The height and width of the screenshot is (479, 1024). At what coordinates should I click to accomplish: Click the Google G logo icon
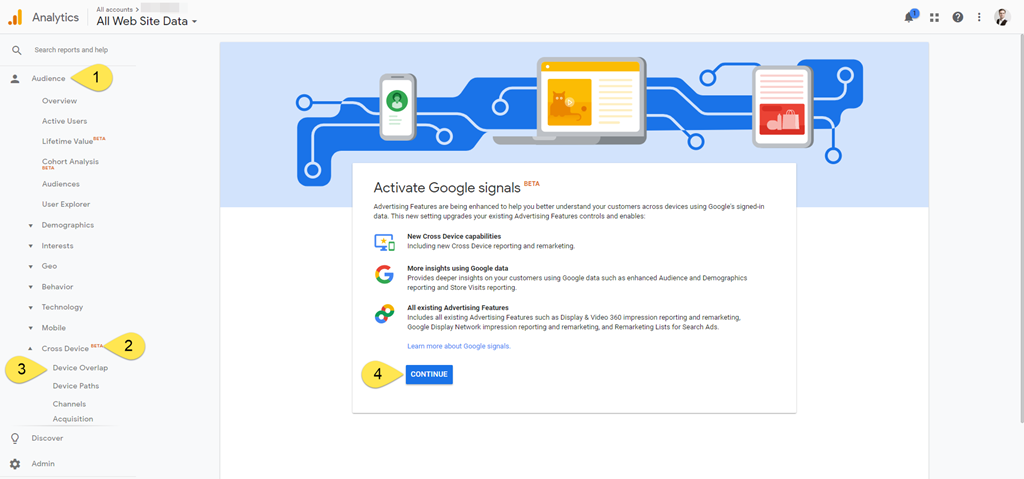tap(384, 274)
